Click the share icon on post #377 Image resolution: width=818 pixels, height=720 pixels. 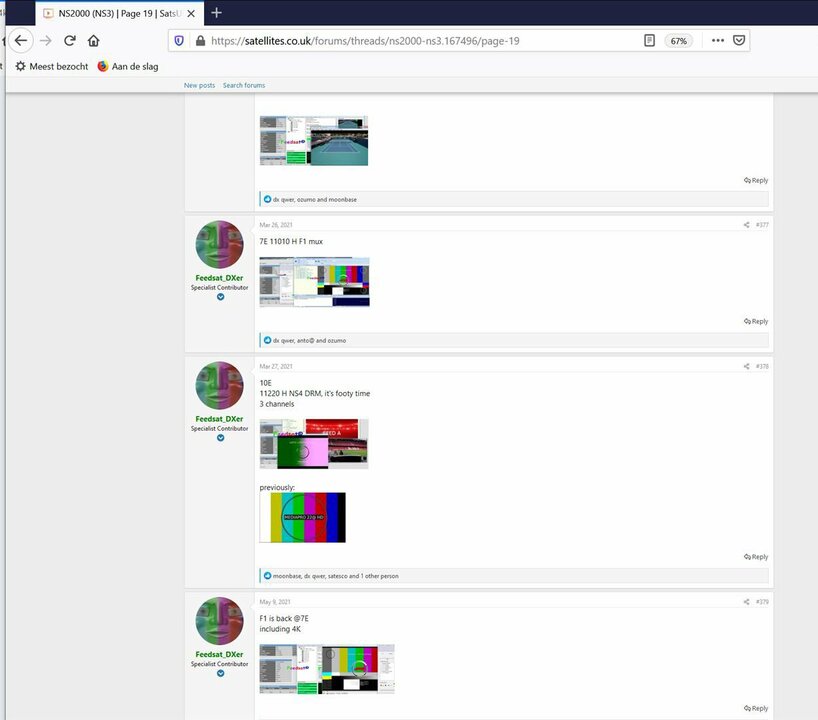click(x=746, y=224)
